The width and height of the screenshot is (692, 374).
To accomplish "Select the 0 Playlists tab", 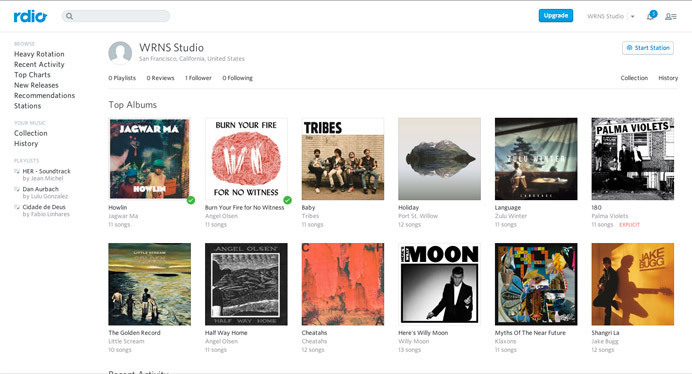I will pos(122,78).
